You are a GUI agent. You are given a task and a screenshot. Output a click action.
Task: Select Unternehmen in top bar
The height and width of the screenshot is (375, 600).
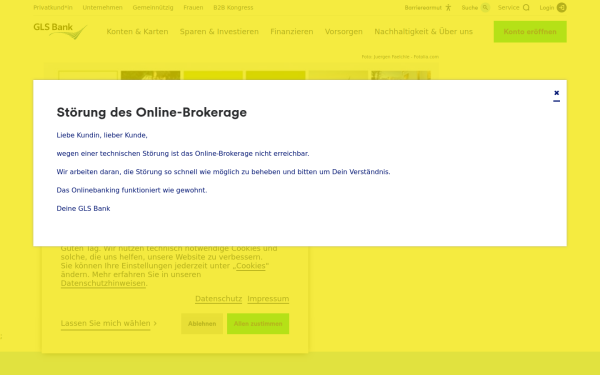click(103, 8)
